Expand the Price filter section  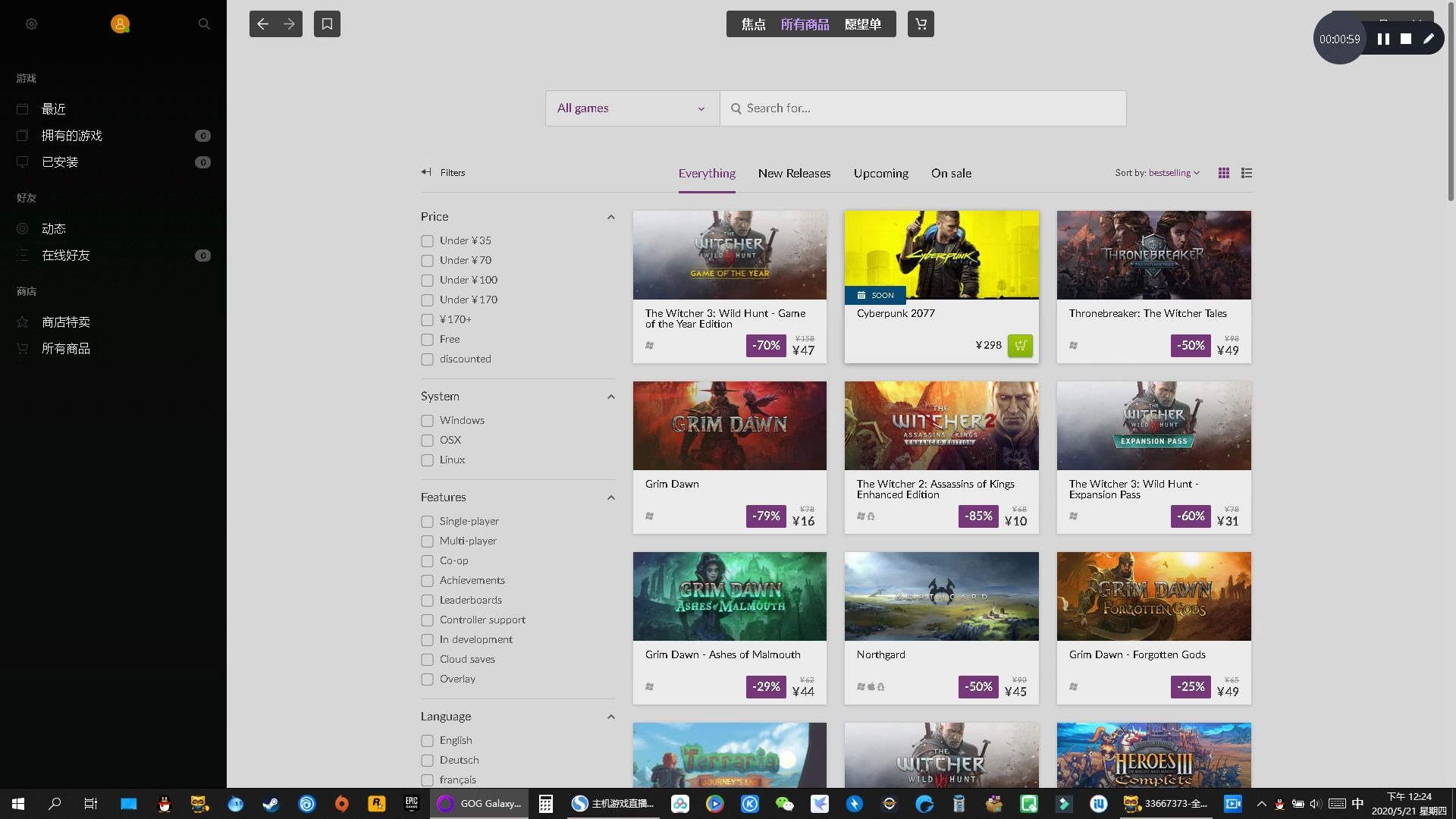[610, 217]
